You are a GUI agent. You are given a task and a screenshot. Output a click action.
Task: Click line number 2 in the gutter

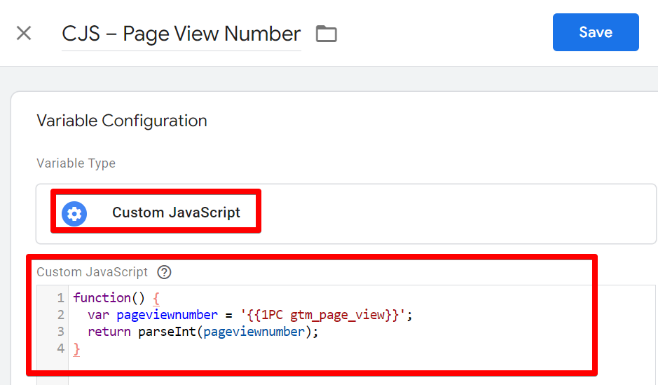coord(61,315)
